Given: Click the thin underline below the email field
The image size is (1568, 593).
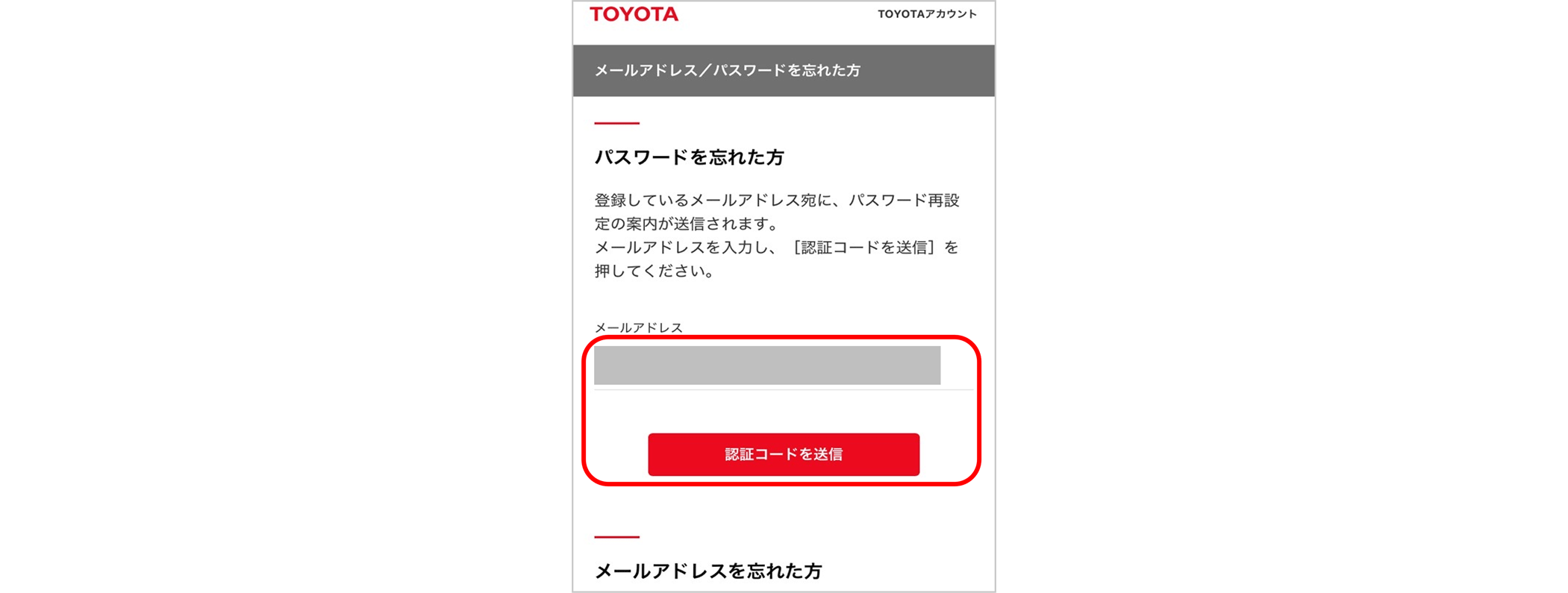Looking at the screenshot, I should tap(784, 389).
